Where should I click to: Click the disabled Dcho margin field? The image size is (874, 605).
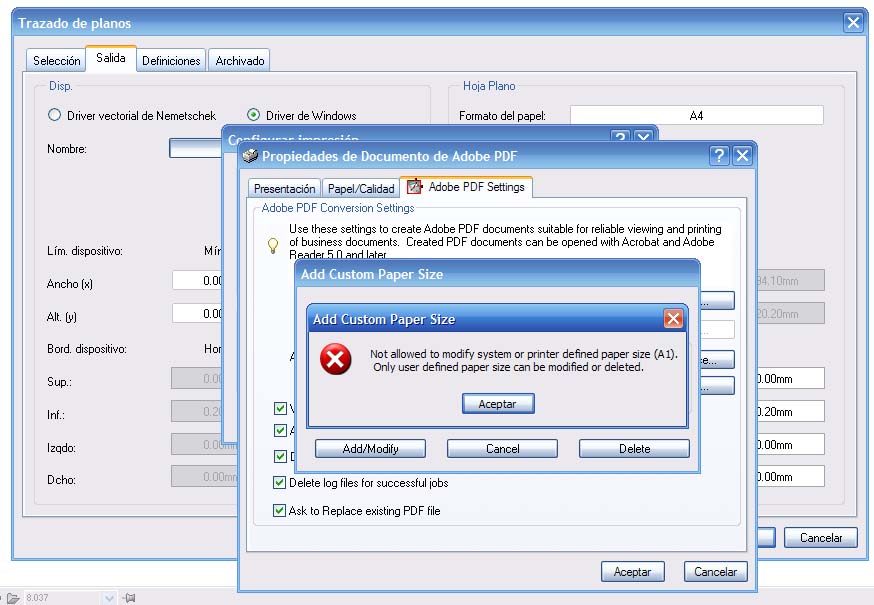[204, 477]
